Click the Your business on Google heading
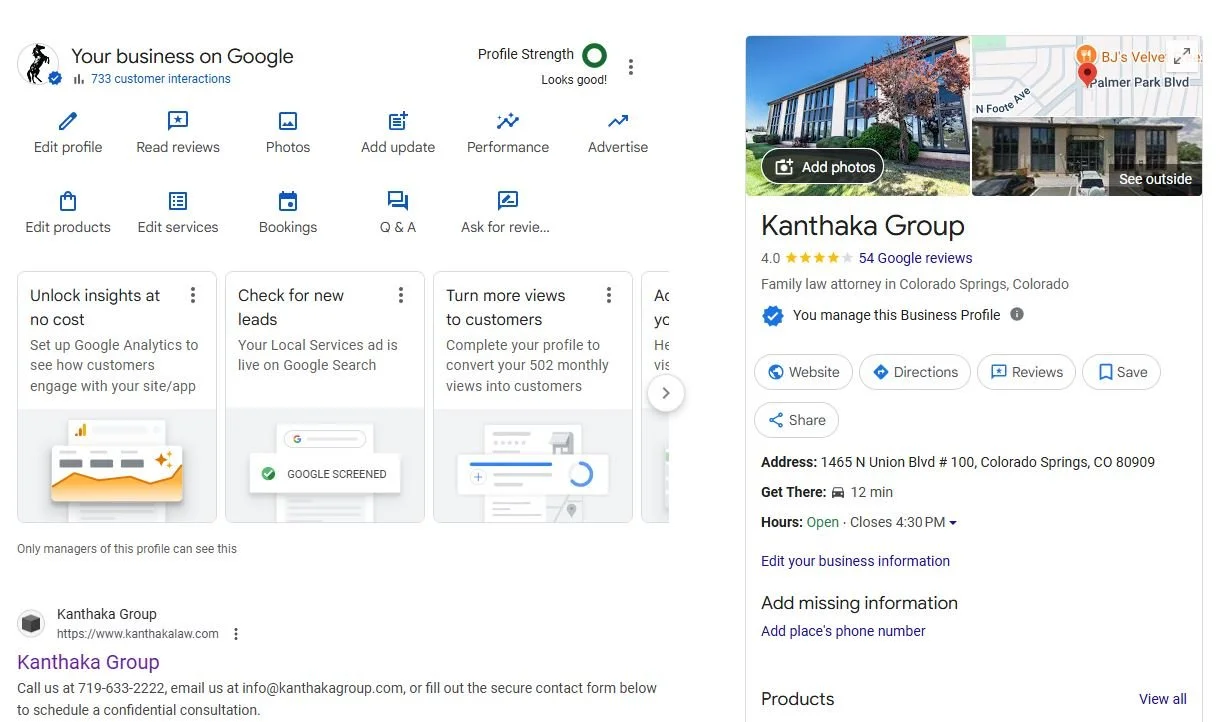The width and height of the screenshot is (1220, 722). click(182, 56)
